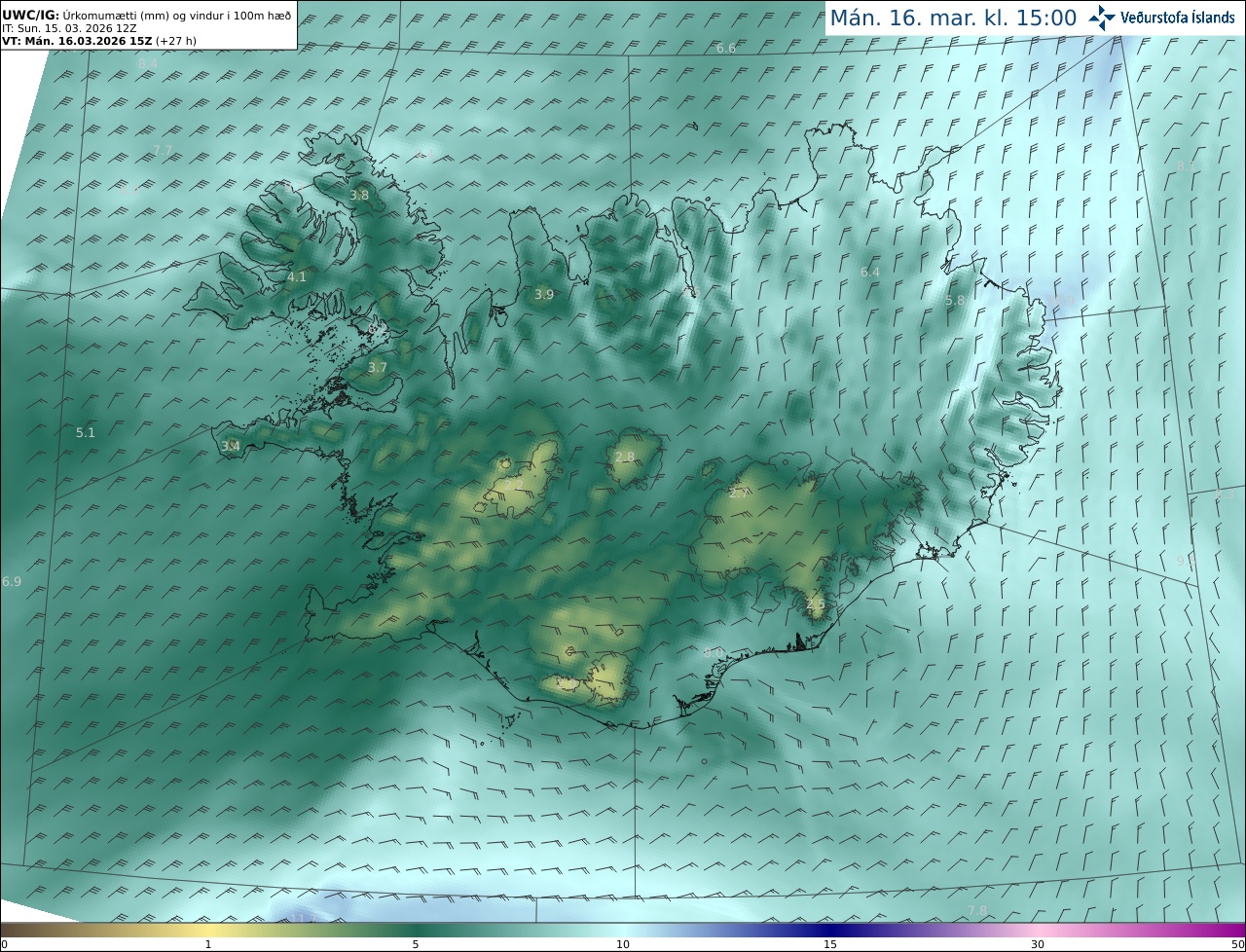The height and width of the screenshot is (952, 1246).
Task: Click the 1 tick on the color scale
Action: click(x=208, y=944)
